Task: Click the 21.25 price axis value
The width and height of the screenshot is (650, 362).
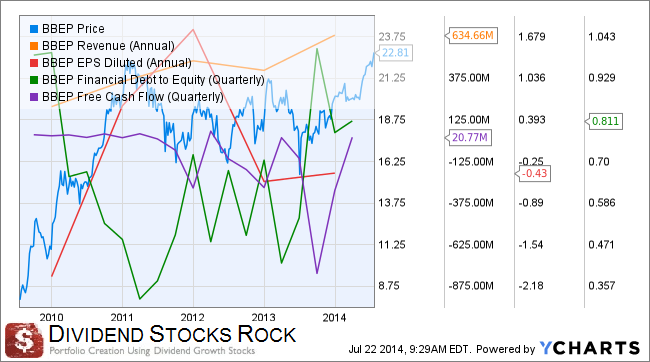Action: pos(392,78)
